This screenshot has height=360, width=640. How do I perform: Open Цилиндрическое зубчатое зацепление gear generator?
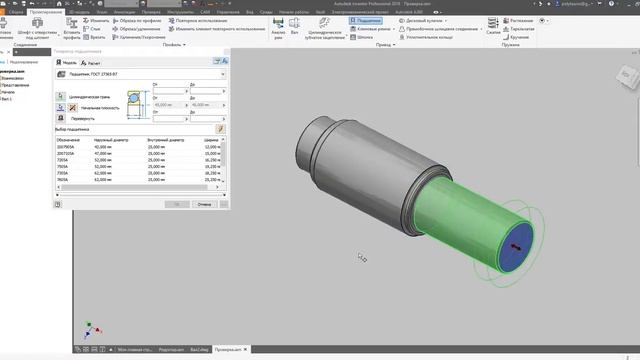pyautogui.click(x=325, y=29)
